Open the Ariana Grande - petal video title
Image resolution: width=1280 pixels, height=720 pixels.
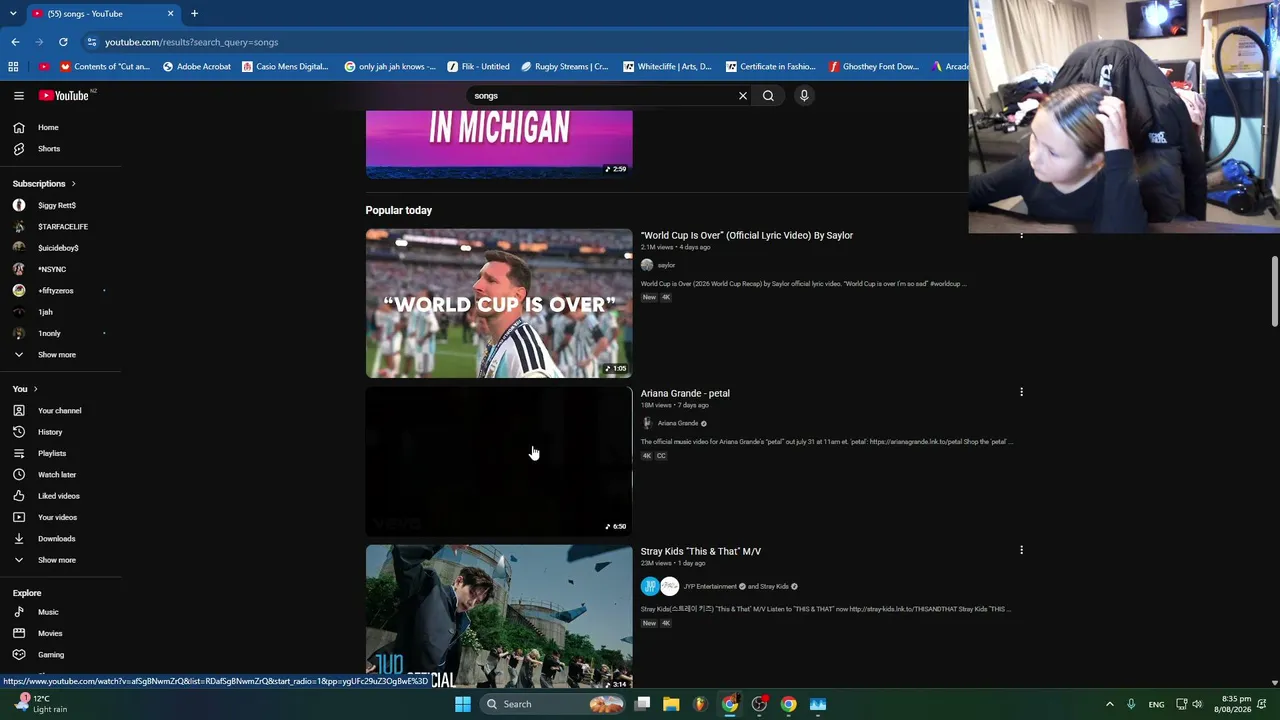(685, 393)
